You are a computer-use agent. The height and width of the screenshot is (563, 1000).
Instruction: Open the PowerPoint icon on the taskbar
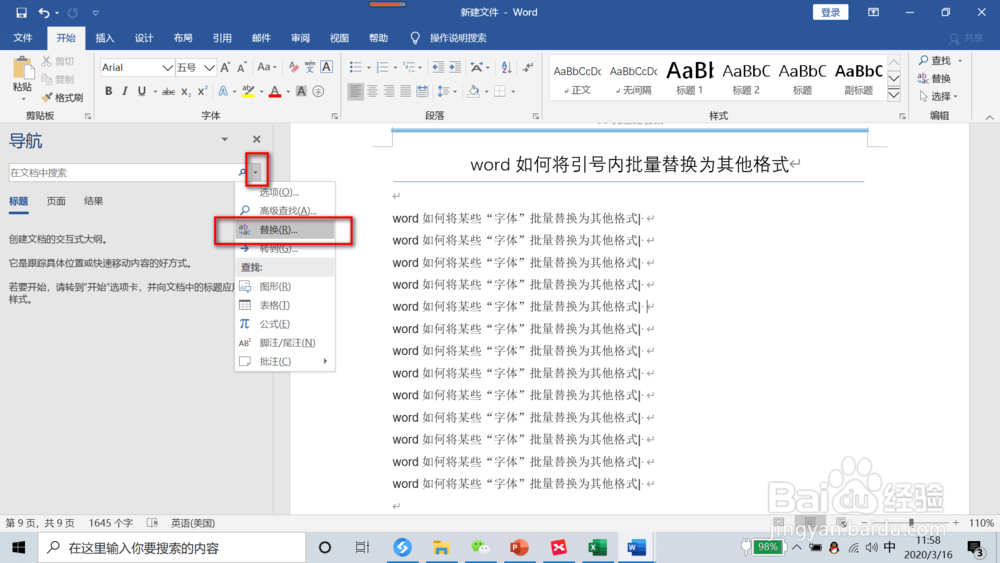pyautogui.click(x=519, y=547)
